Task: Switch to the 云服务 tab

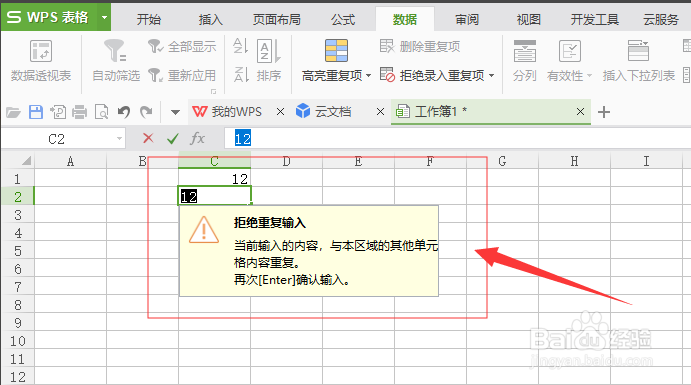Action: [x=661, y=19]
